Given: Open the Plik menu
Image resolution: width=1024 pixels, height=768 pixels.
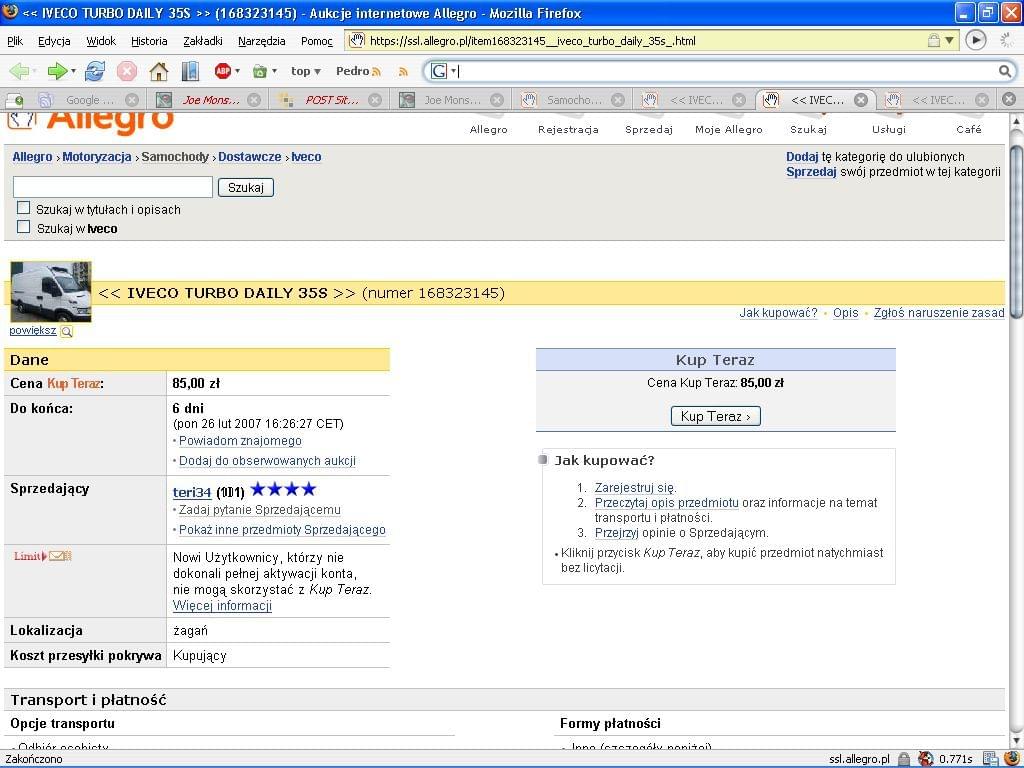Looking at the screenshot, I should pyautogui.click(x=15, y=41).
